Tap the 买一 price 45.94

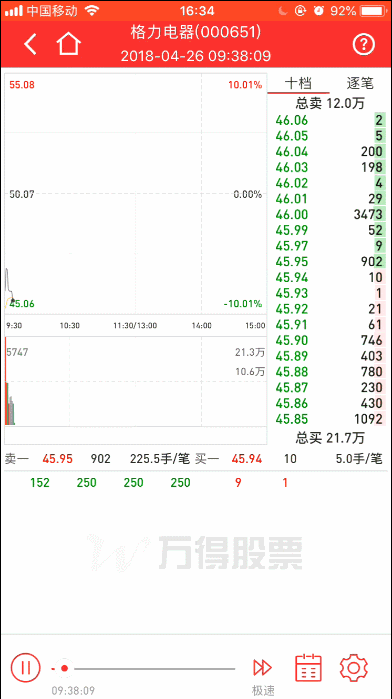(247, 459)
